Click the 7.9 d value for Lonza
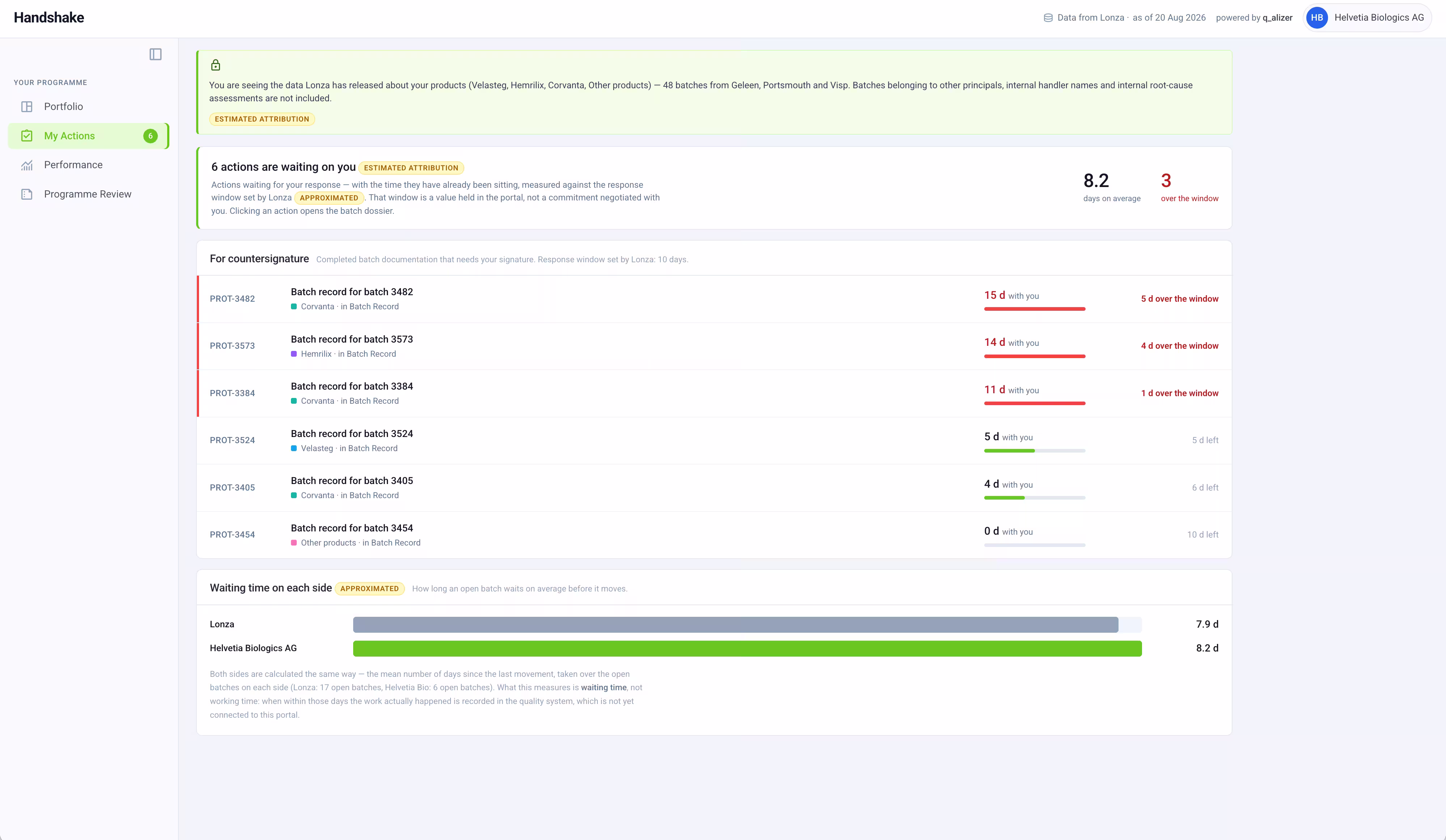This screenshot has width=1446, height=840. 1207,624
